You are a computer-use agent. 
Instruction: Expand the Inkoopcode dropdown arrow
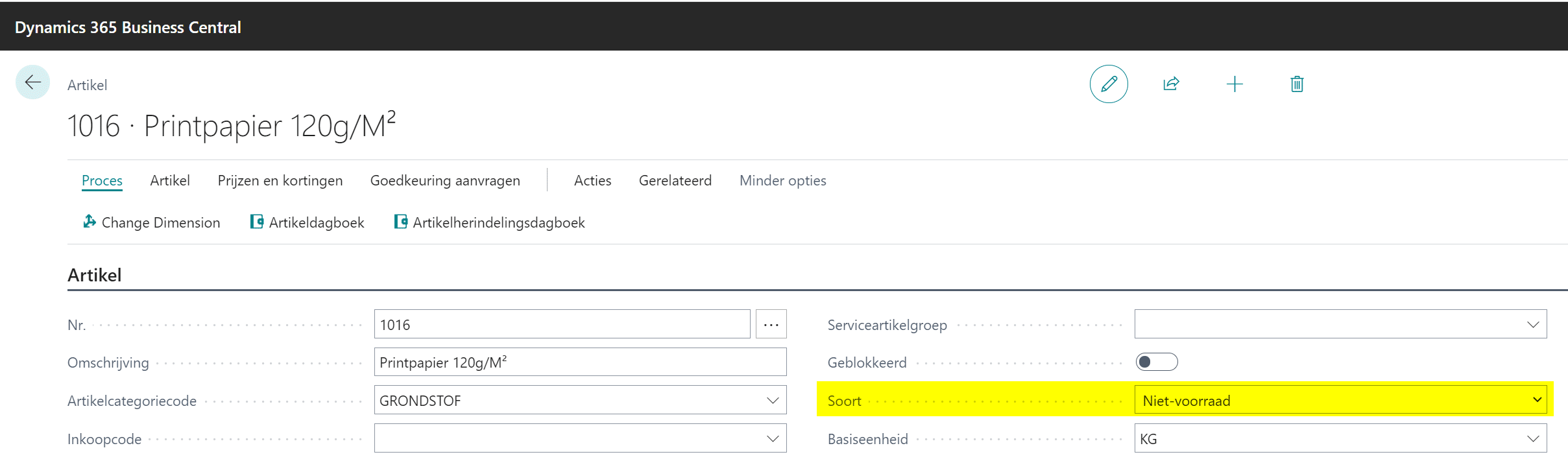pos(773,438)
